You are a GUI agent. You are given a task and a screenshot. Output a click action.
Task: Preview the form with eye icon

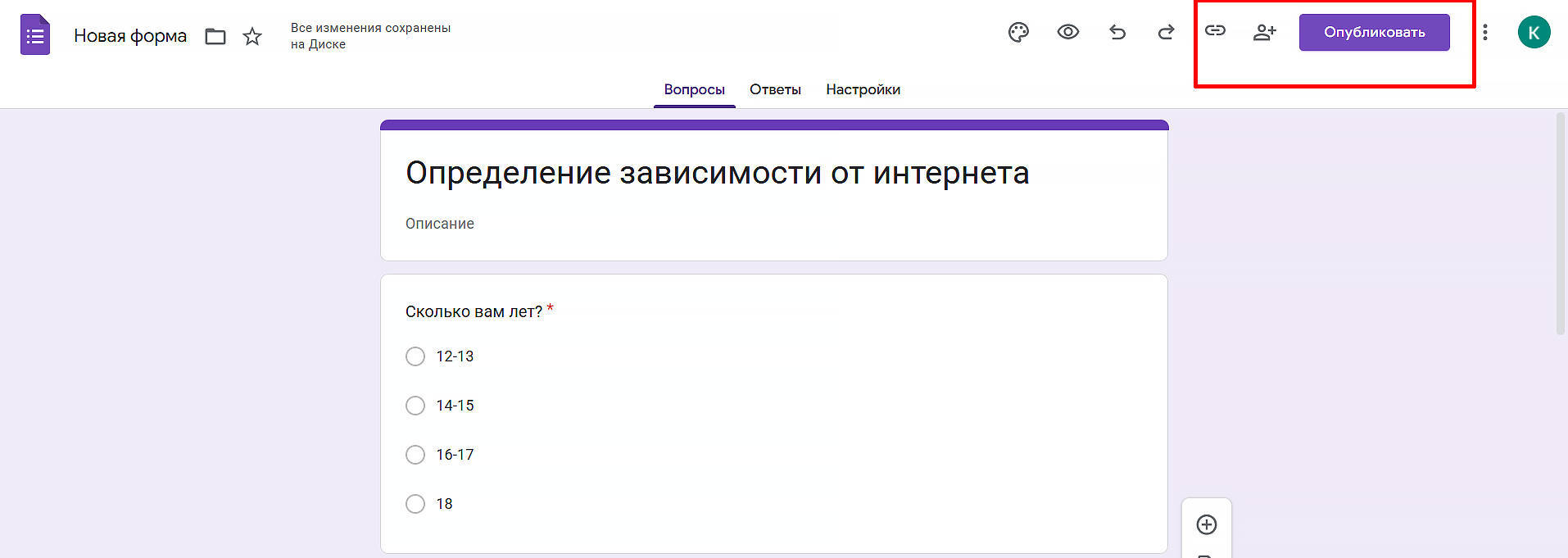coord(1068,32)
